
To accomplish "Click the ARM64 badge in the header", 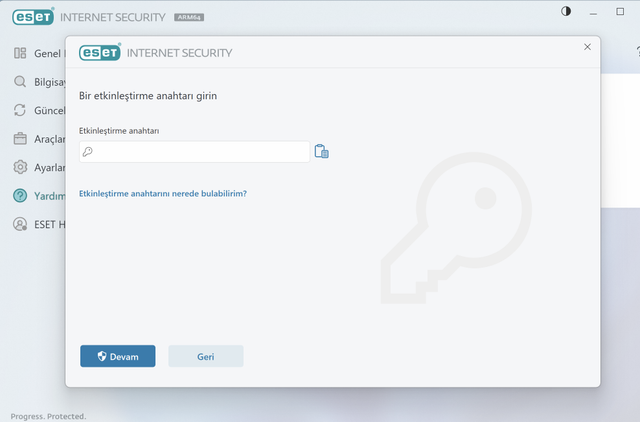I will [x=189, y=17].
